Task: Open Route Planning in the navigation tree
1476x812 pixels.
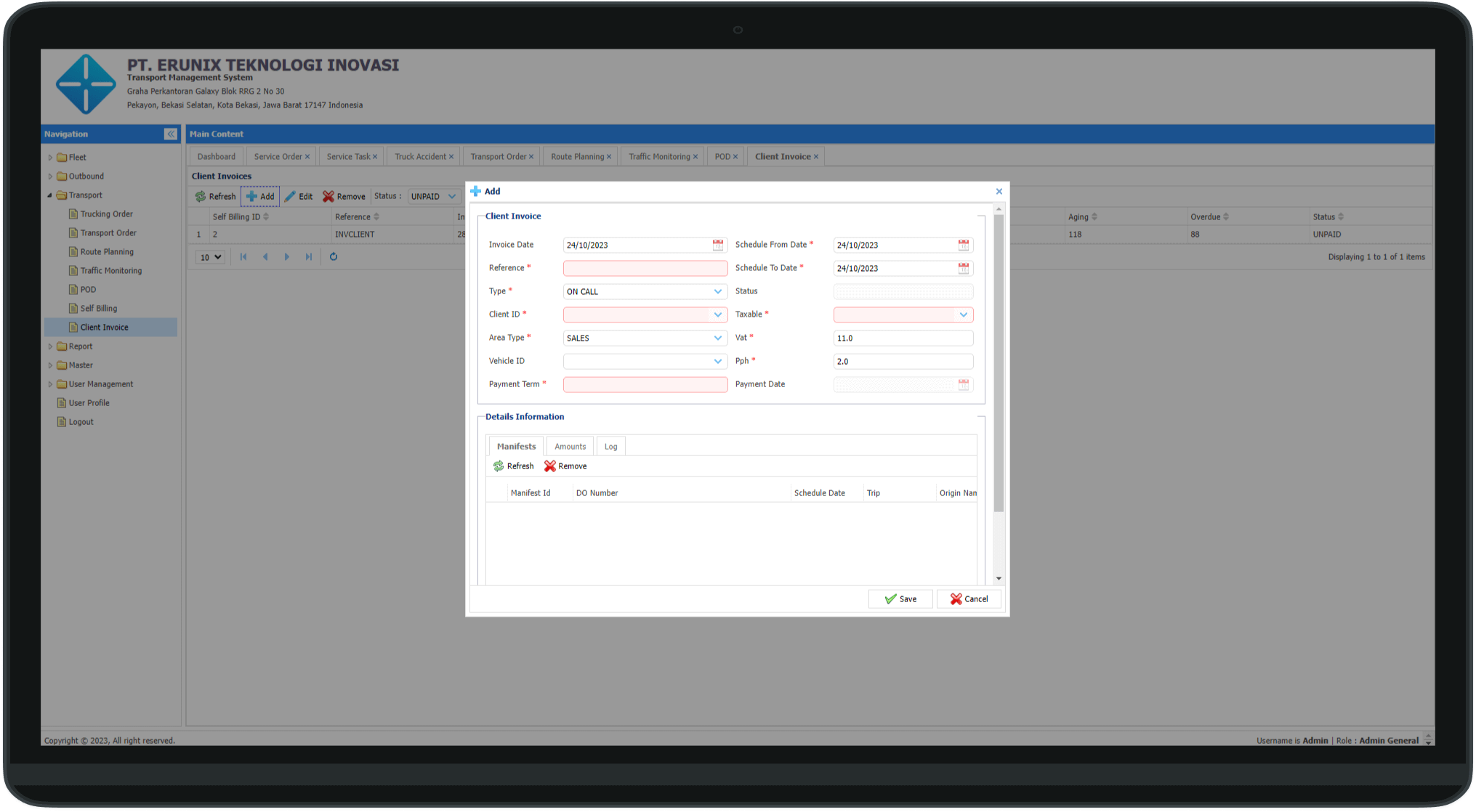Action: pos(107,252)
